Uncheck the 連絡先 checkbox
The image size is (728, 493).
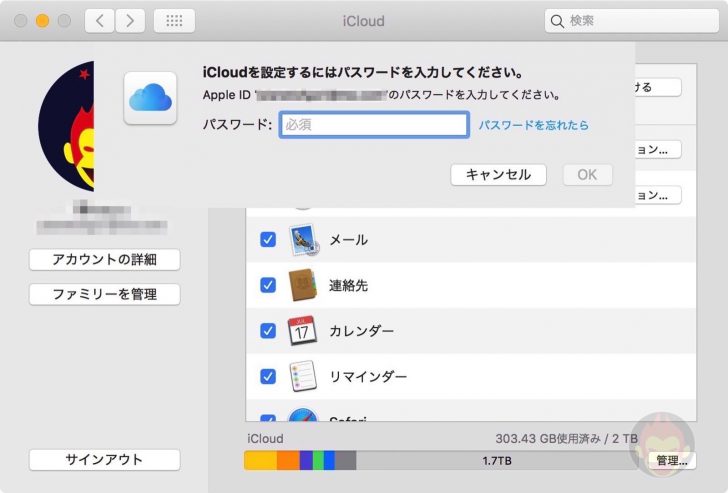click(x=268, y=285)
